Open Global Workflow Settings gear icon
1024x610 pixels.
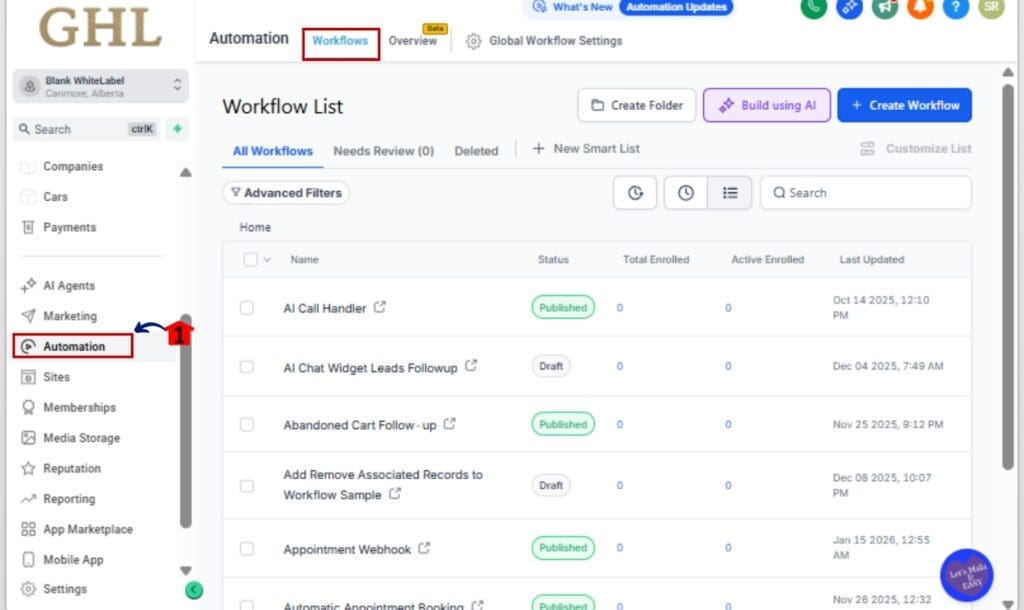(473, 41)
